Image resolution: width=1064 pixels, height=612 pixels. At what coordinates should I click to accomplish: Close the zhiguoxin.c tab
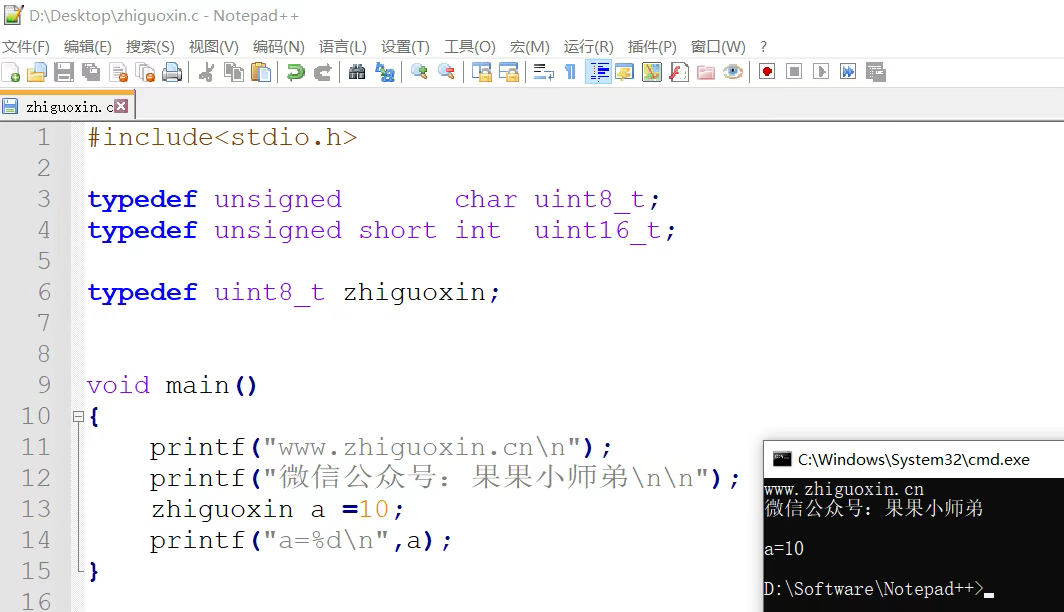tap(122, 106)
